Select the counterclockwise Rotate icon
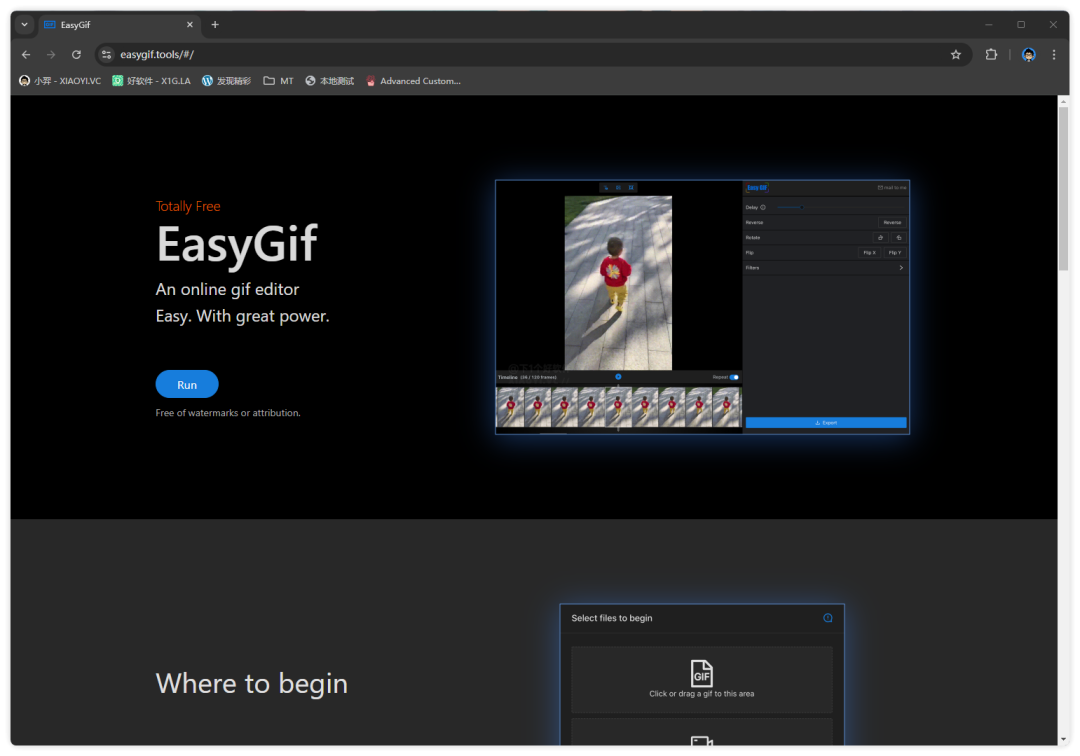The image size is (1080, 756). [899, 238]
